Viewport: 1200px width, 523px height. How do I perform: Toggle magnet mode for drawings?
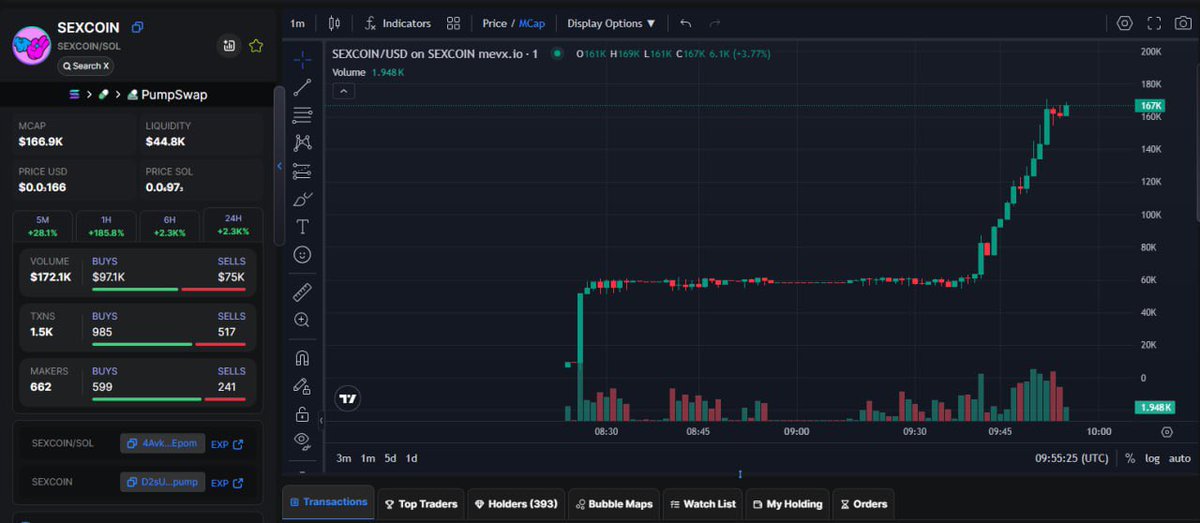(x=302, y=357)
